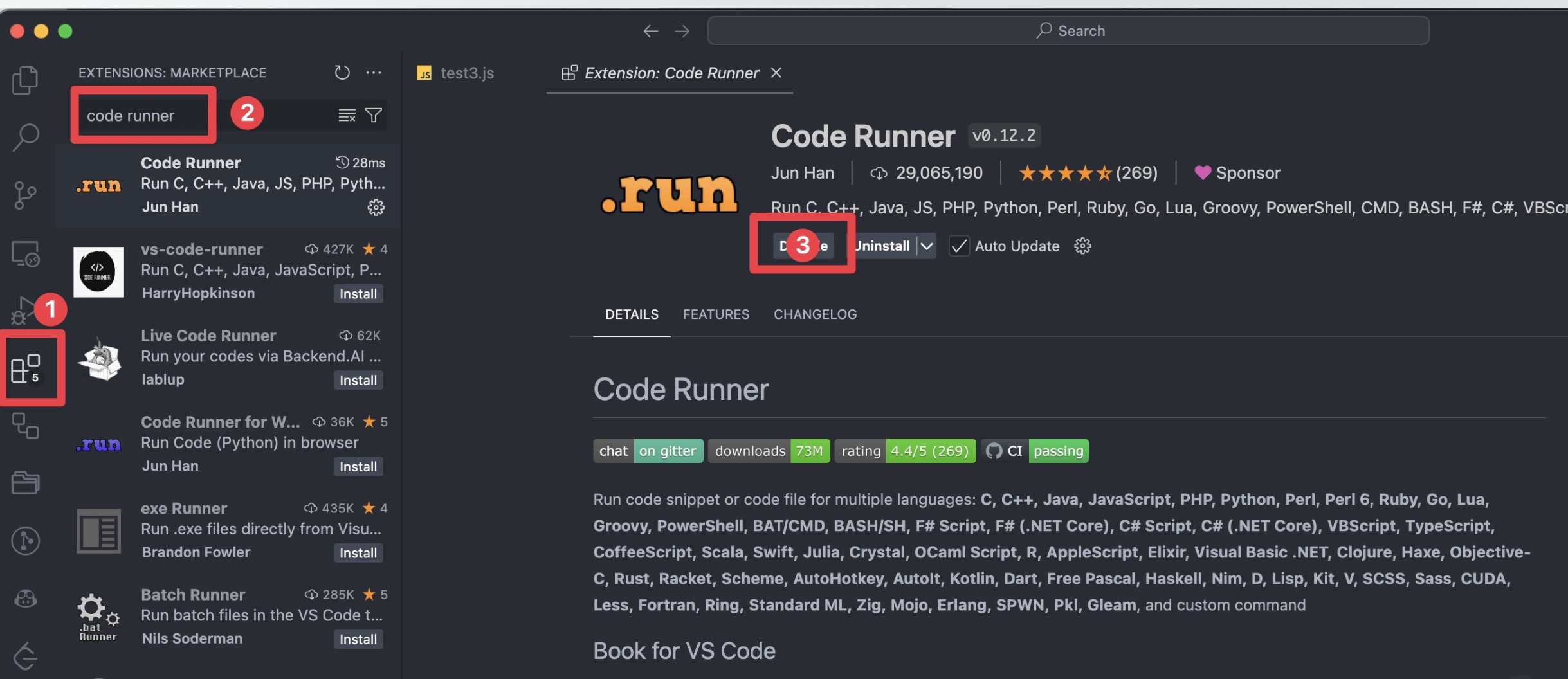Open the DETAILS tab
The image size is (1568, 679).
pos(632,314)
